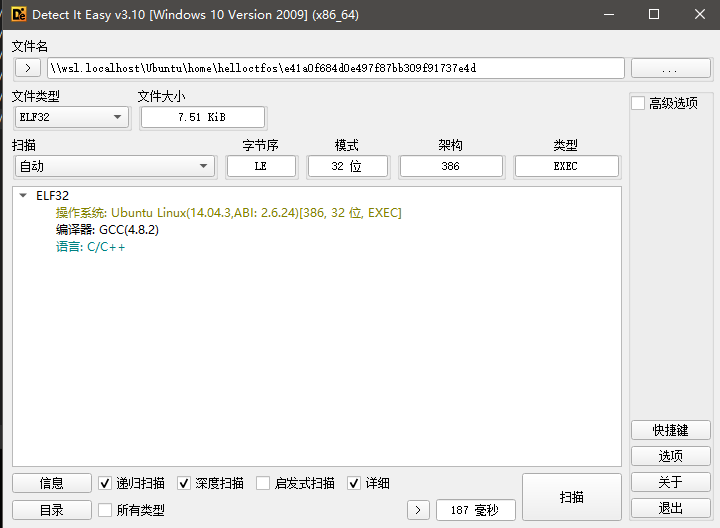Image resolution: width=720 pixels, height=528 pixels.
Task: Click the EXEC type button
Action: pyautogui.click(x=566, y=166)
